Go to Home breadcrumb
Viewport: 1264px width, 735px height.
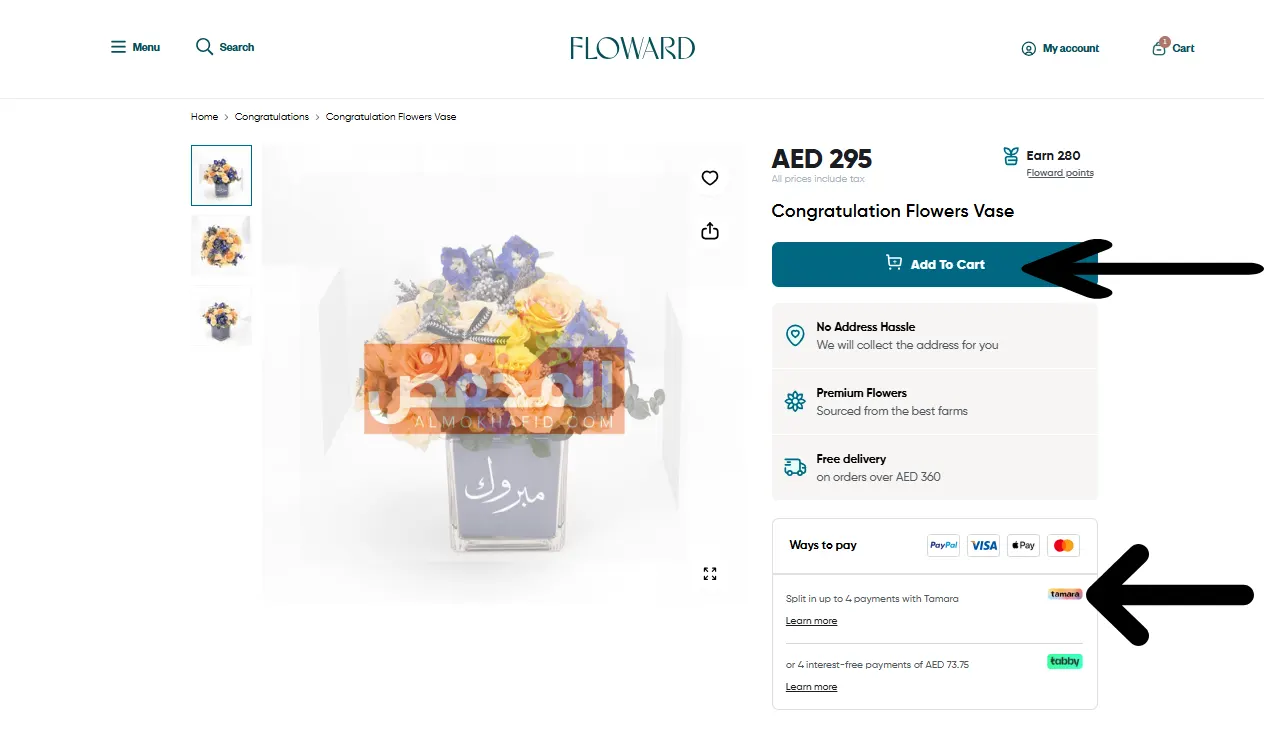click(204, 117)
